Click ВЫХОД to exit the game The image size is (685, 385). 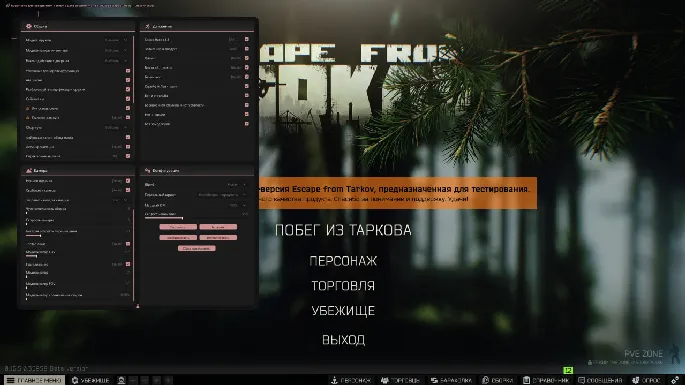click(x=343, y=340)
